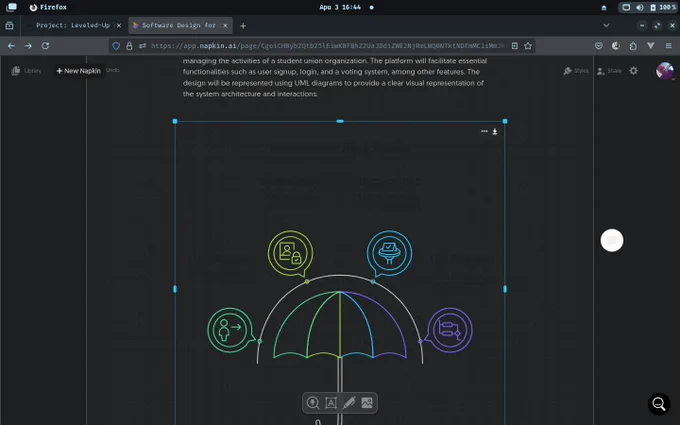Select the text box tool in floating toolbar
680x425 pixels.
(x=331, y=403)
